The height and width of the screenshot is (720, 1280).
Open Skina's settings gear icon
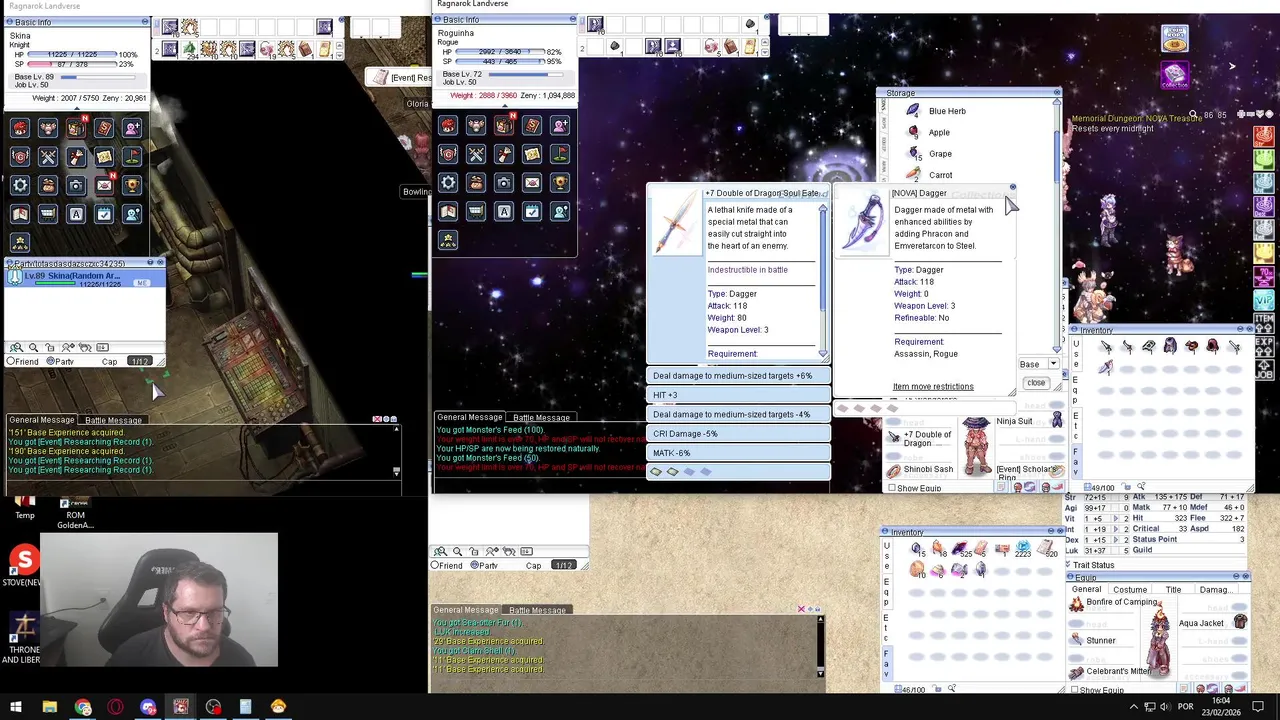click(x=20, y=185)
